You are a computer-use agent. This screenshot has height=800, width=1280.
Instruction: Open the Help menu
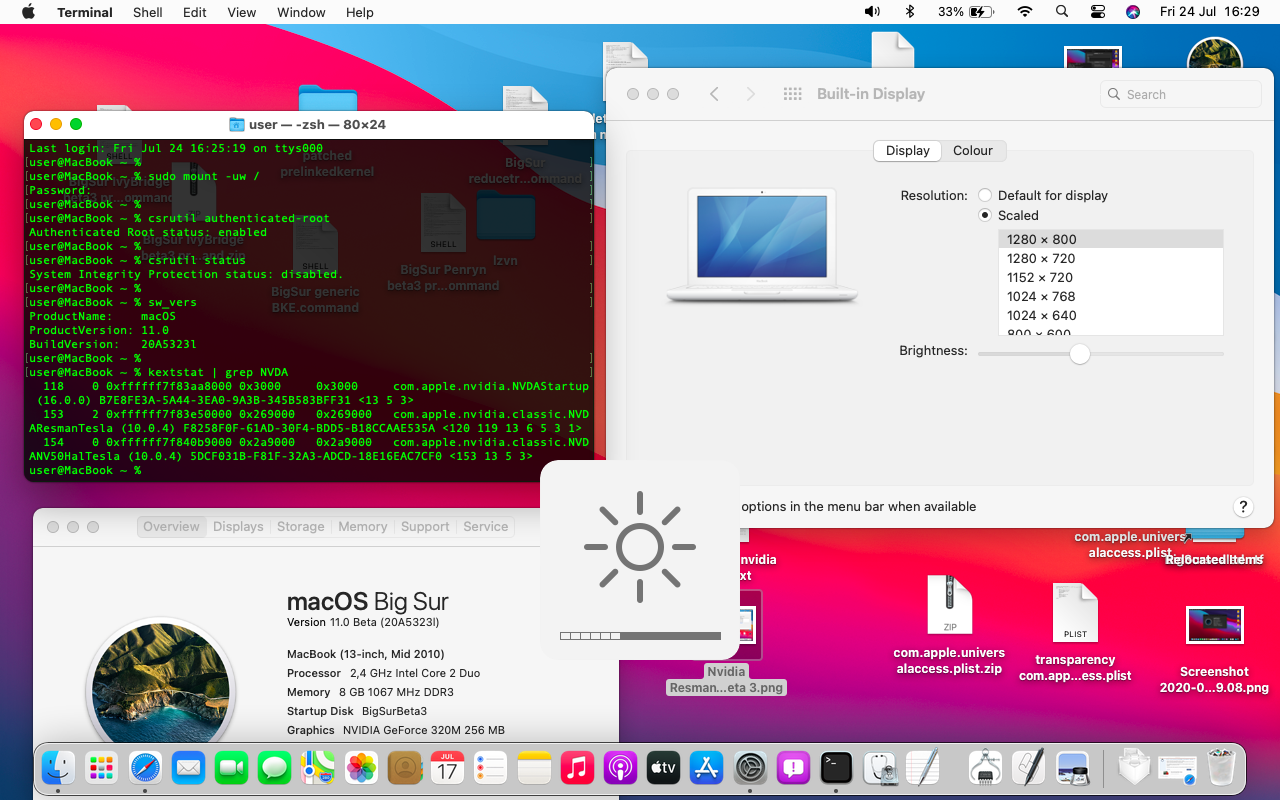point(360,12)
